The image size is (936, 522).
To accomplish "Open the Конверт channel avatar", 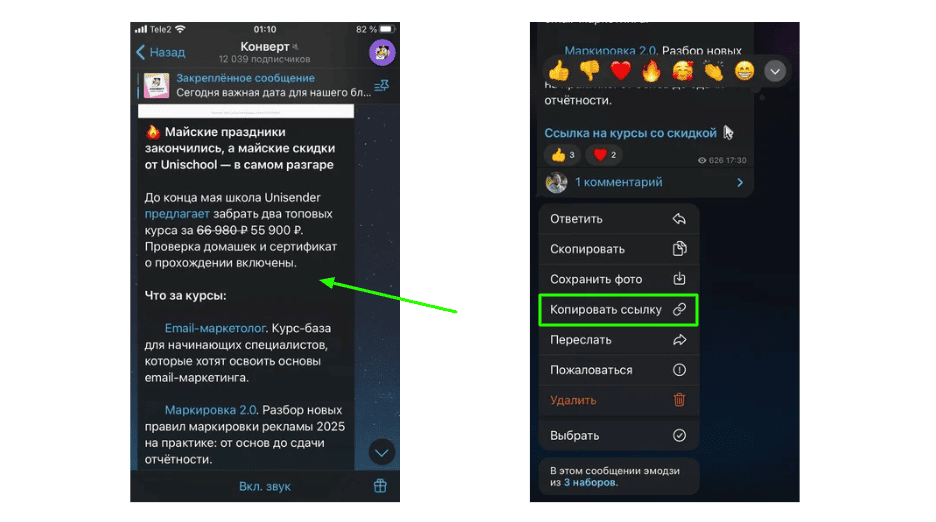I will pyautogui.click(x=382, y=53).
